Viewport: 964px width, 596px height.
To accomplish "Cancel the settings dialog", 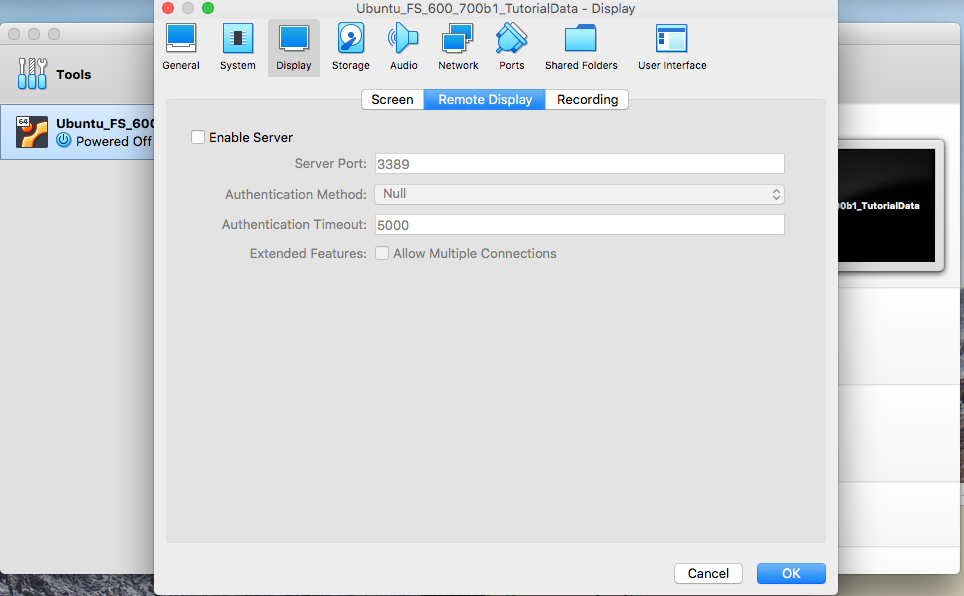I will coord(708,573).
